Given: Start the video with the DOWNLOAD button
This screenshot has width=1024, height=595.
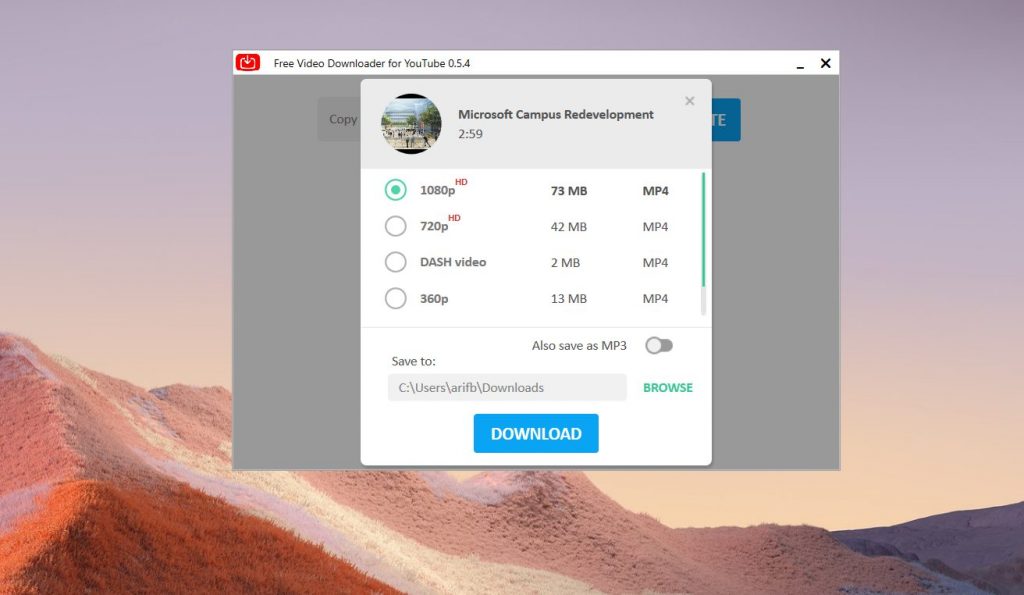Looking at the screenshot, I should click(x=536, y=433).
